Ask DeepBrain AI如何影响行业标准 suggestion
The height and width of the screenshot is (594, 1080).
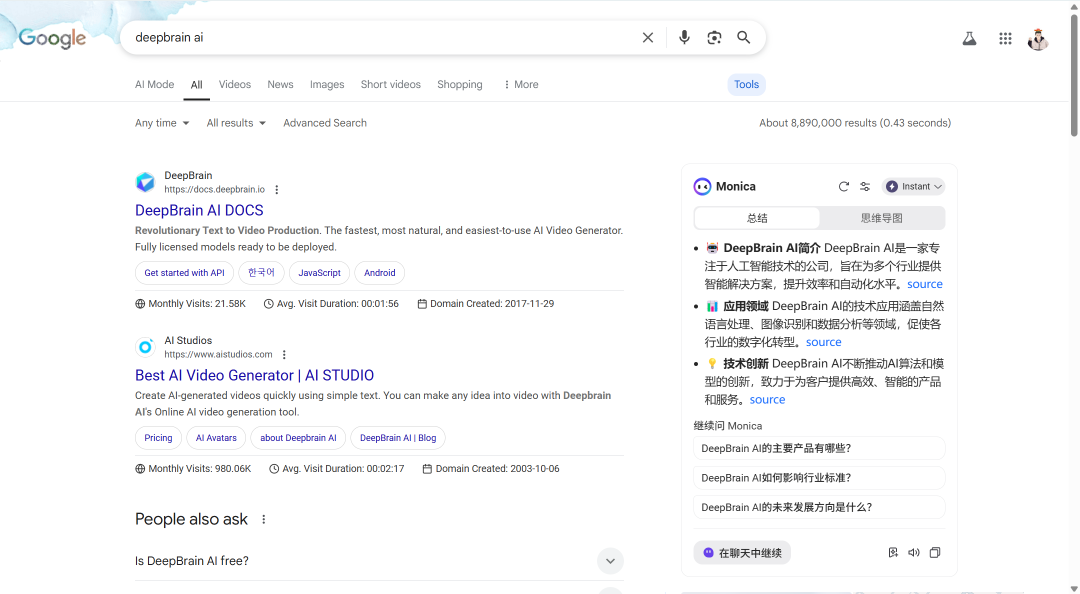[819, 478]
